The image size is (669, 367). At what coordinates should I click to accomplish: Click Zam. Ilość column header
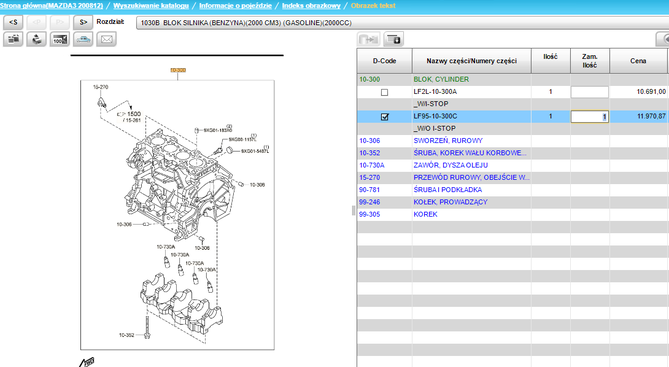[x=590, y=61]
